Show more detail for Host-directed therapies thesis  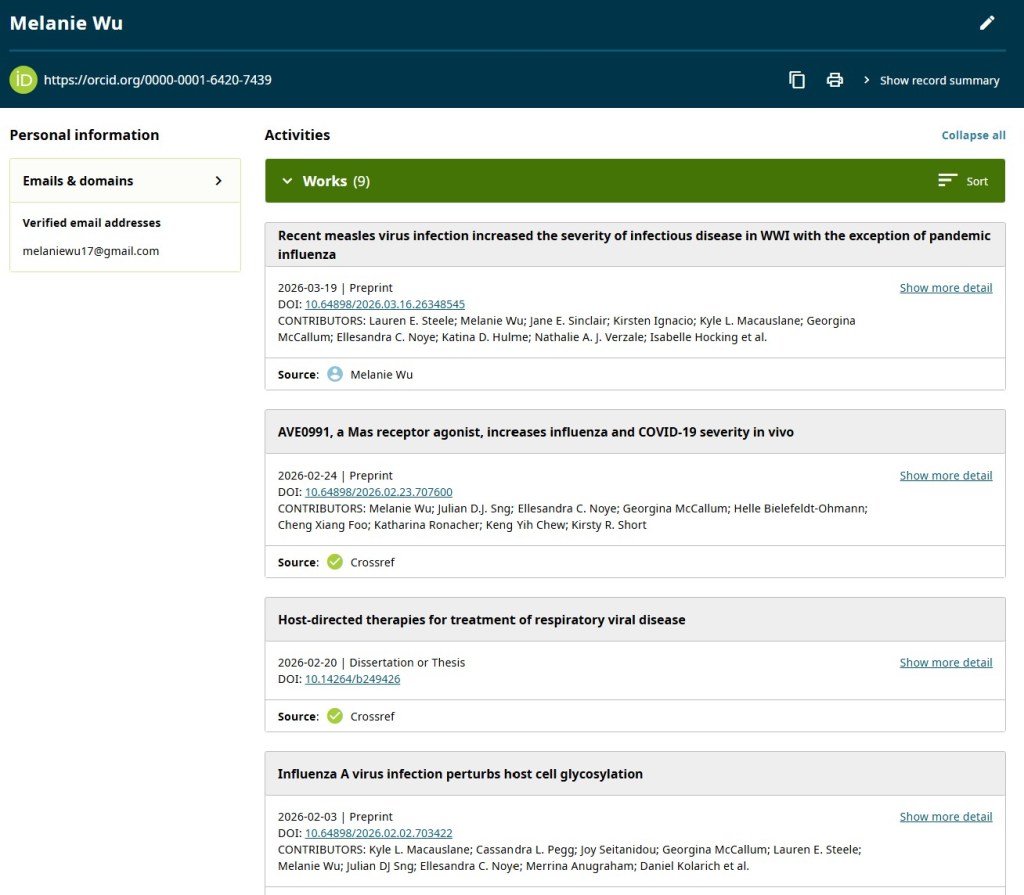point(945,663)
